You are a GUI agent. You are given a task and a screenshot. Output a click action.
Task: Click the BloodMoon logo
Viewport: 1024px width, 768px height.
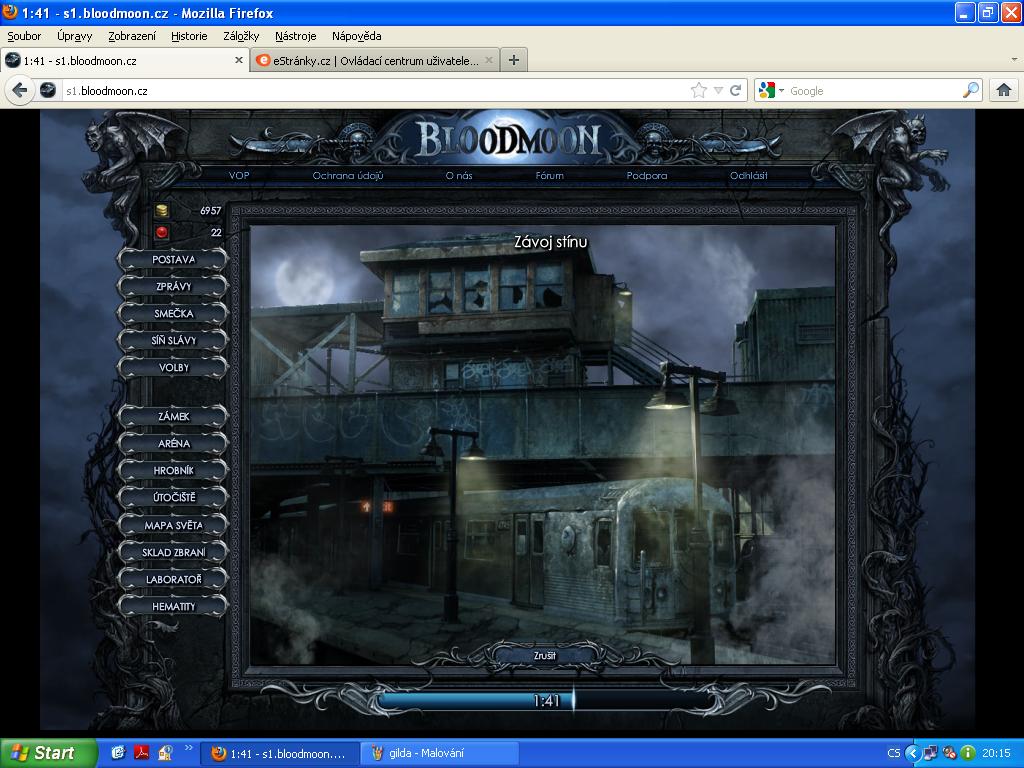[x=507, y=138]
